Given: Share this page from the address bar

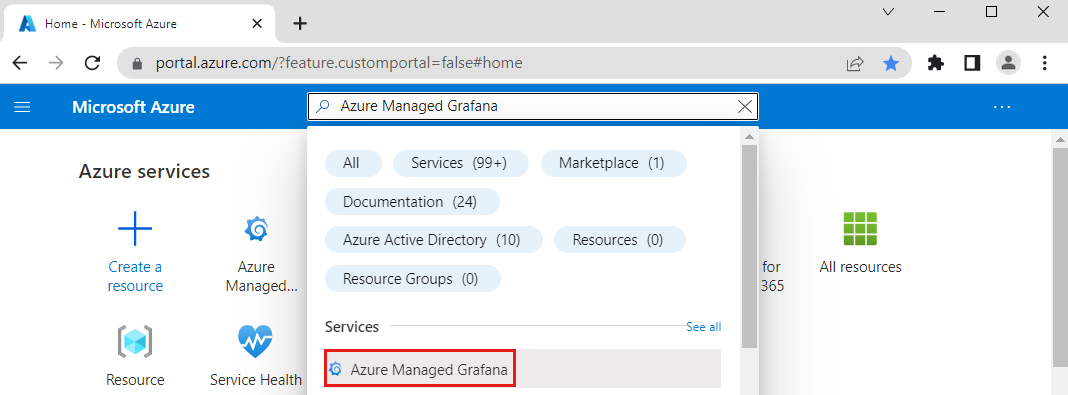Looking at the screenshot, I should [855, 63].
